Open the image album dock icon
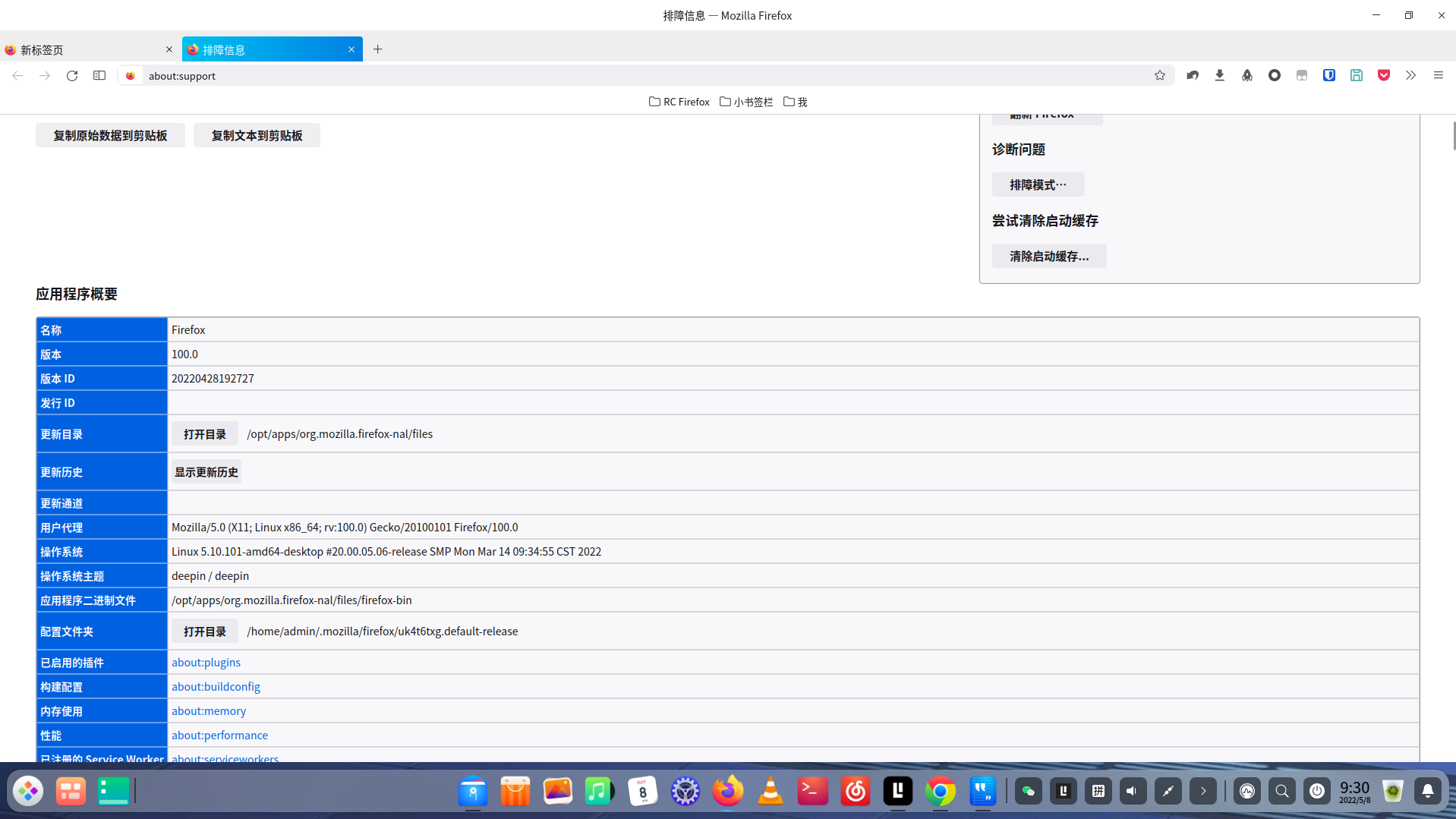 (558, 791)
